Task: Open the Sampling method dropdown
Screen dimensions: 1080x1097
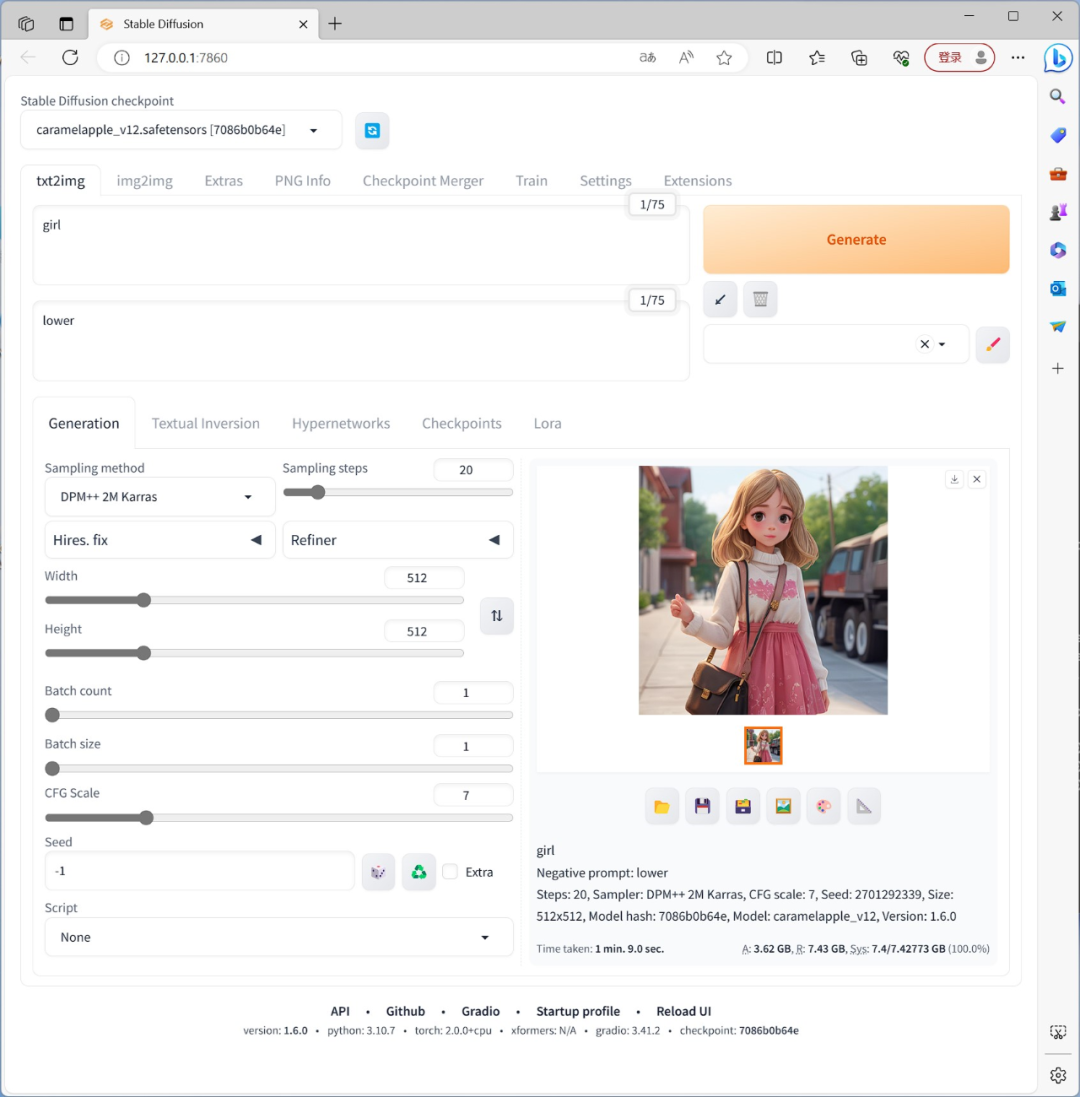Action: pyautogui.click(x=160, y=497)
